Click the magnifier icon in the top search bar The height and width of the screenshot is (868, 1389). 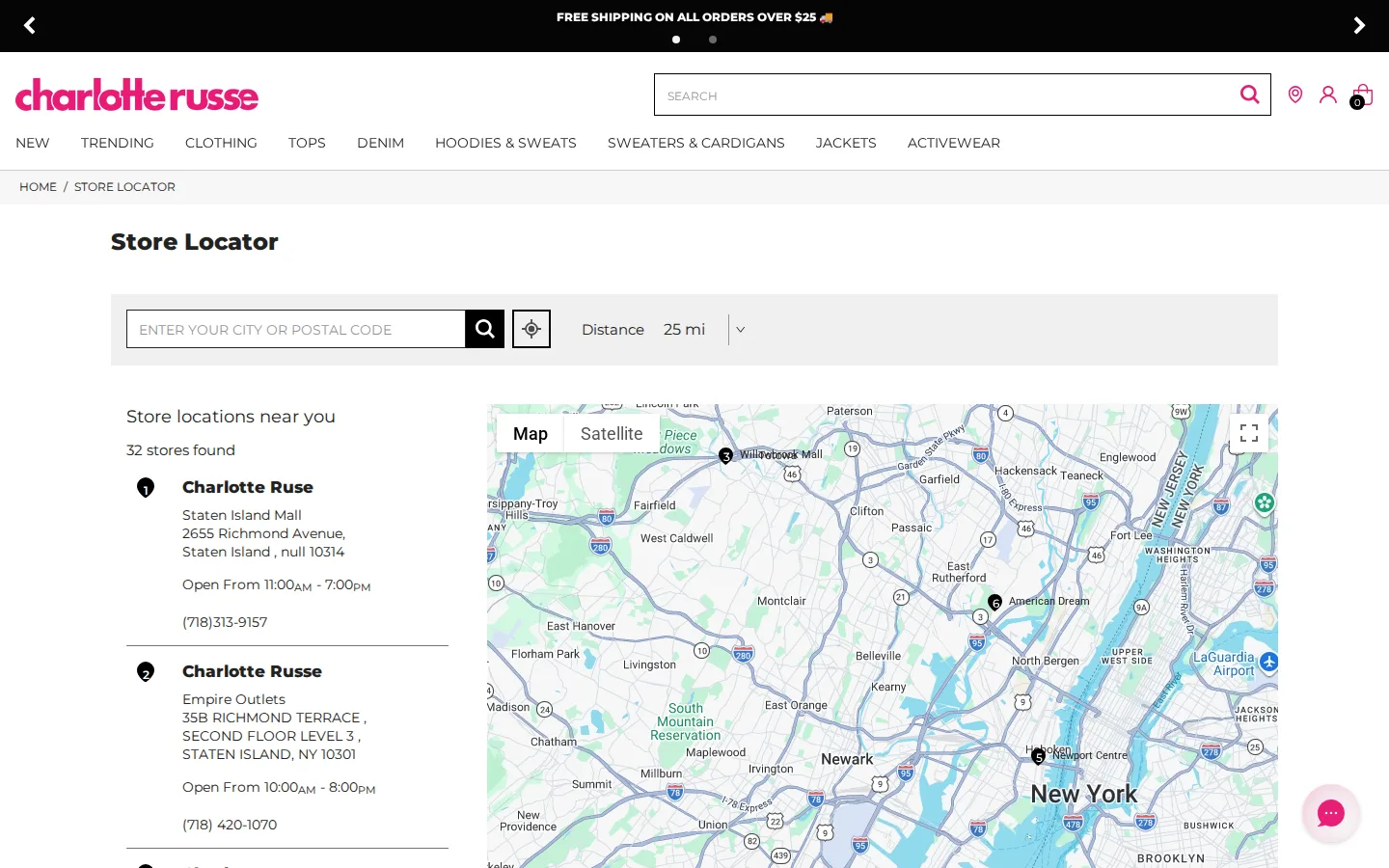coord(1249,95)
